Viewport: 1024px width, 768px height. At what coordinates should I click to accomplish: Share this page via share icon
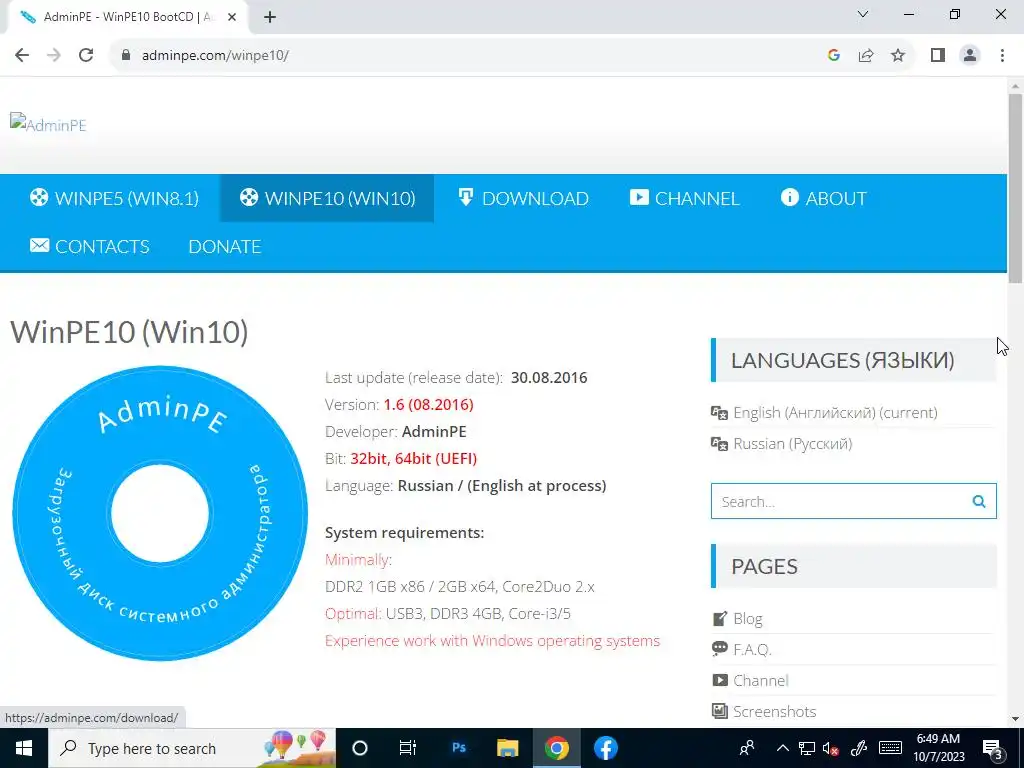coord(866,55)
